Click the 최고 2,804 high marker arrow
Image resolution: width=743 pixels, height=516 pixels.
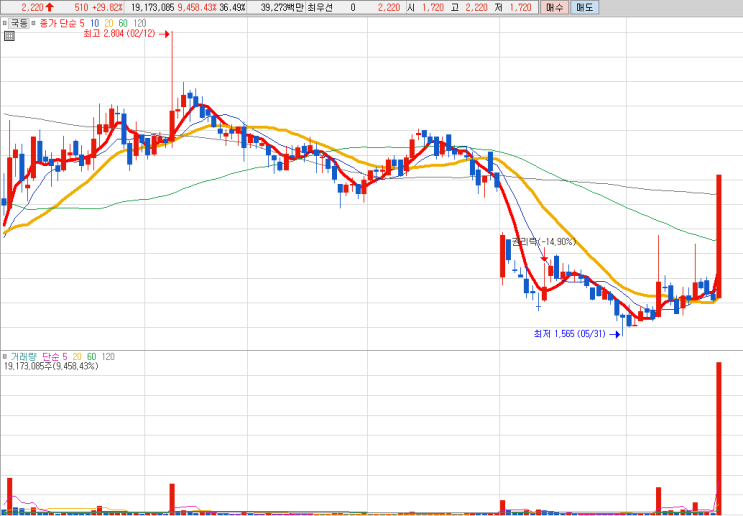164,34
